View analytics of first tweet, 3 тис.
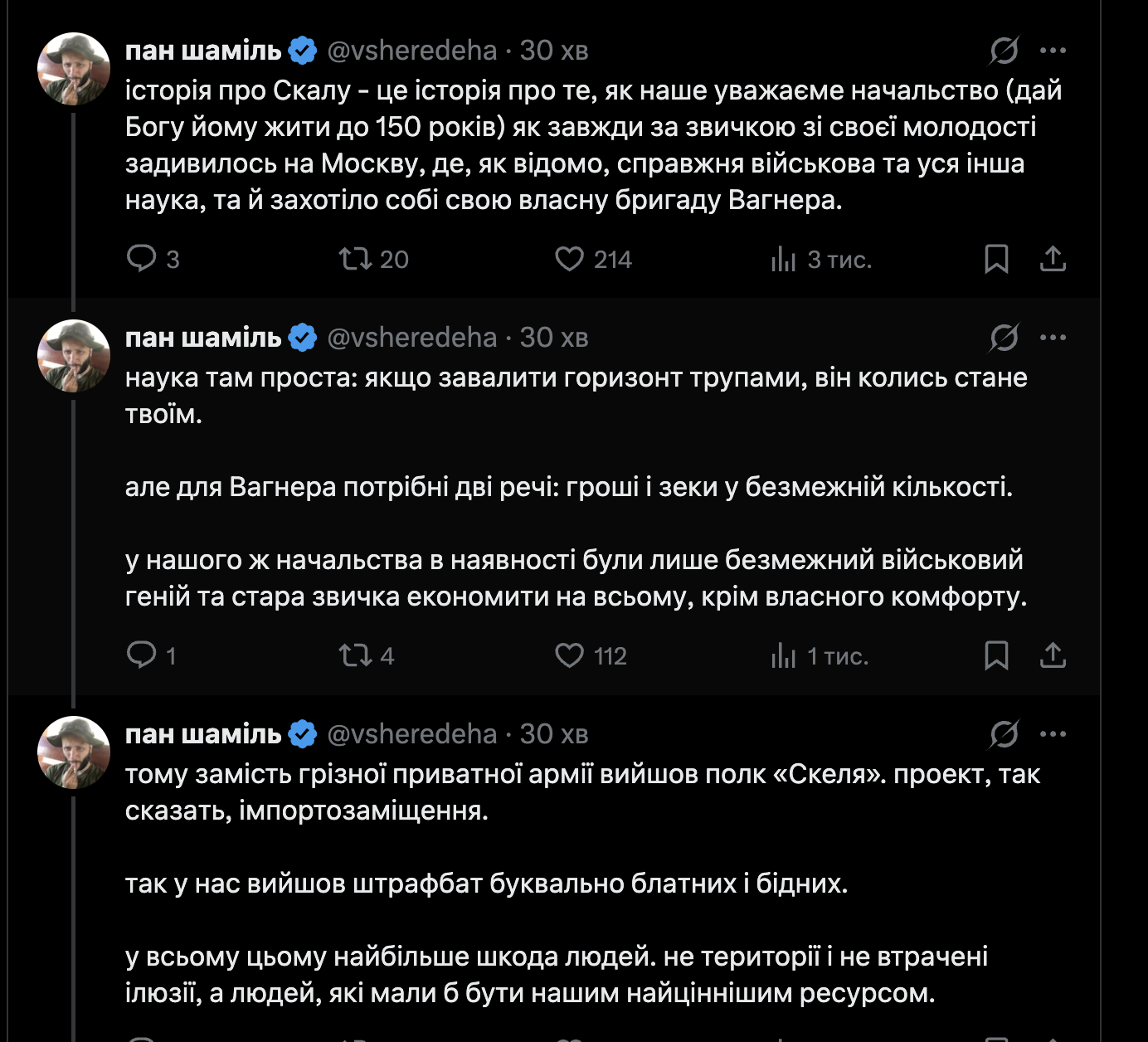Image resolution: width=1148 pixels, height=1042 pixels. point(783,259)
